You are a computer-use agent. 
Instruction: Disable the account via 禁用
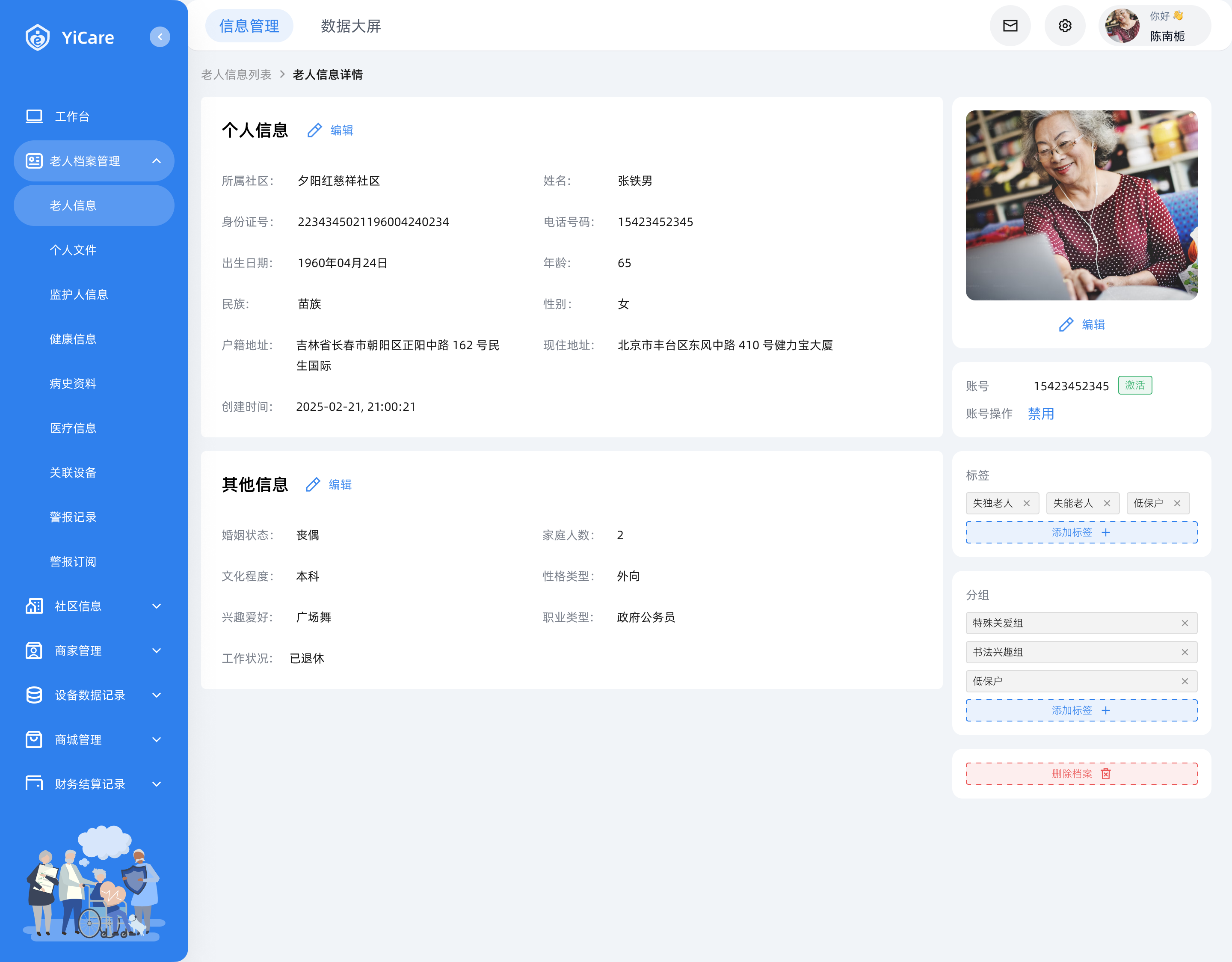tap(1041, 413)
